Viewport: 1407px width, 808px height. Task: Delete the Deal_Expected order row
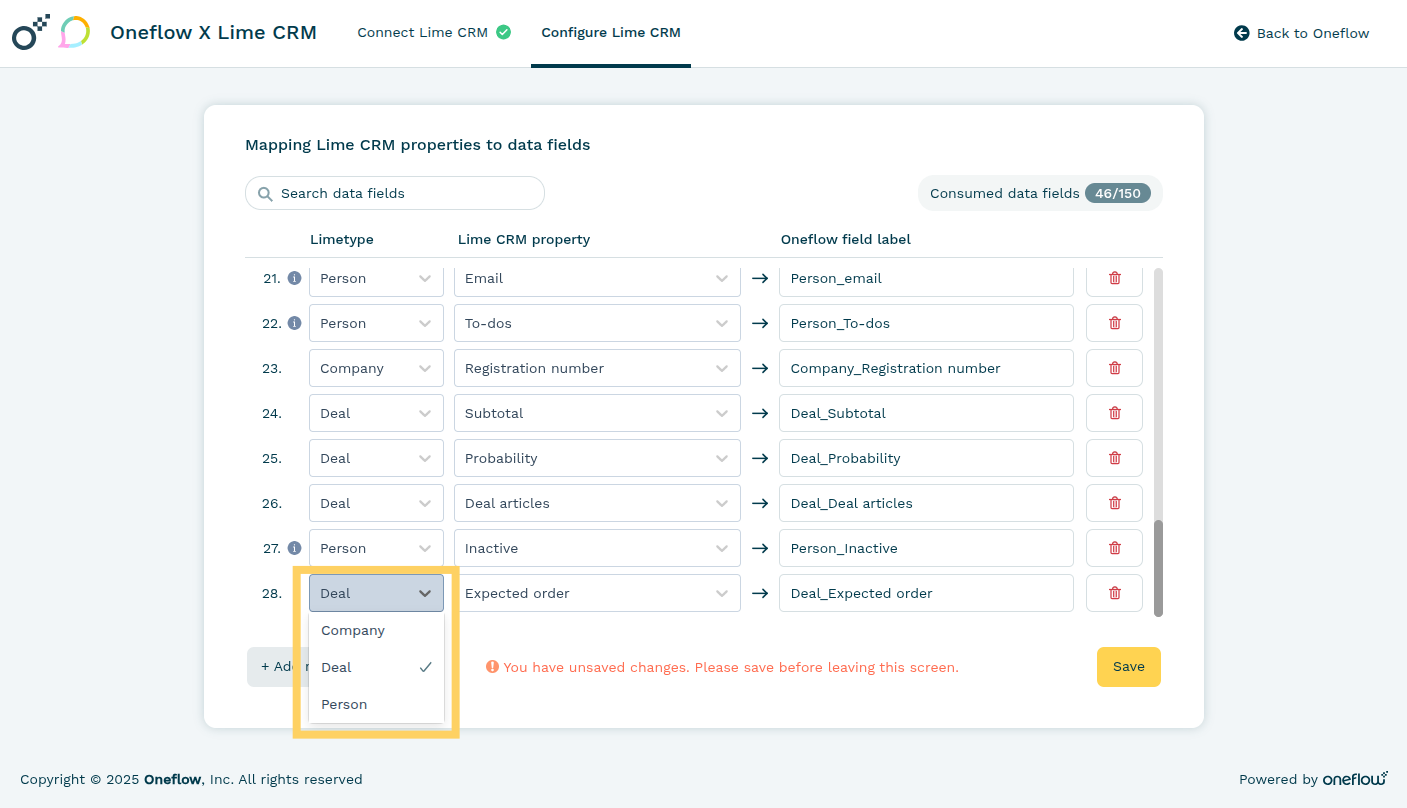point(1114,593)
